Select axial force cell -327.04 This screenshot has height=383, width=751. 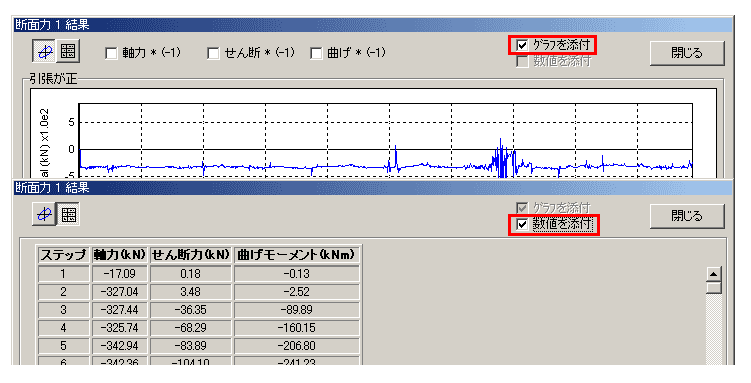[x=120, y=292]
